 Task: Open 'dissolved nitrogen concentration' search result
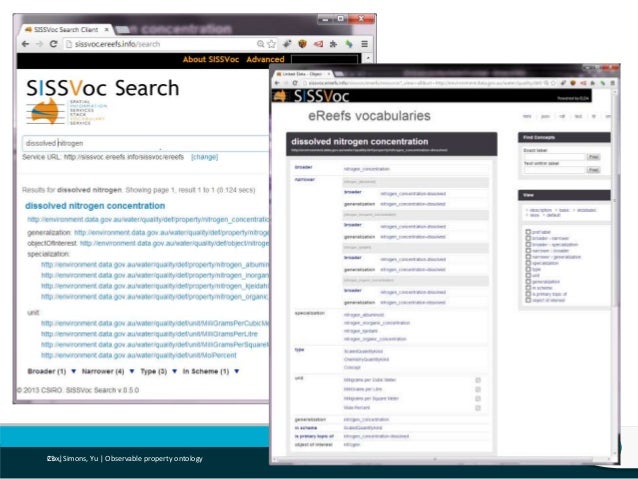[x=95, y=206]
